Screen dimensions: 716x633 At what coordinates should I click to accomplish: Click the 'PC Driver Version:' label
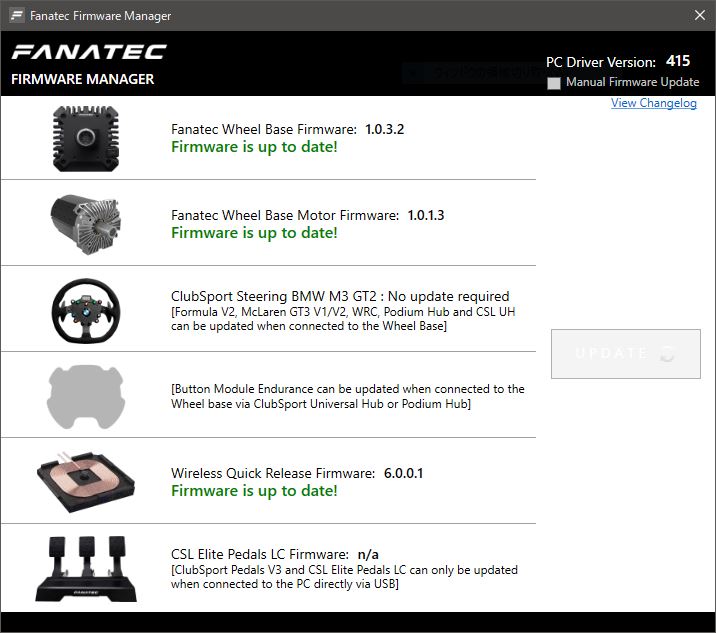click(601, 62)
